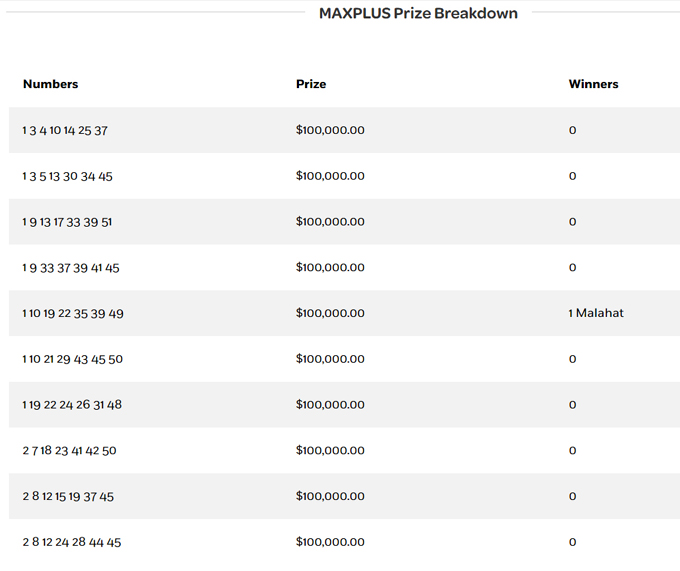Click the Winners column header
Screen dimensions: 680x571
pyautogui.click(x=593, y=84)
